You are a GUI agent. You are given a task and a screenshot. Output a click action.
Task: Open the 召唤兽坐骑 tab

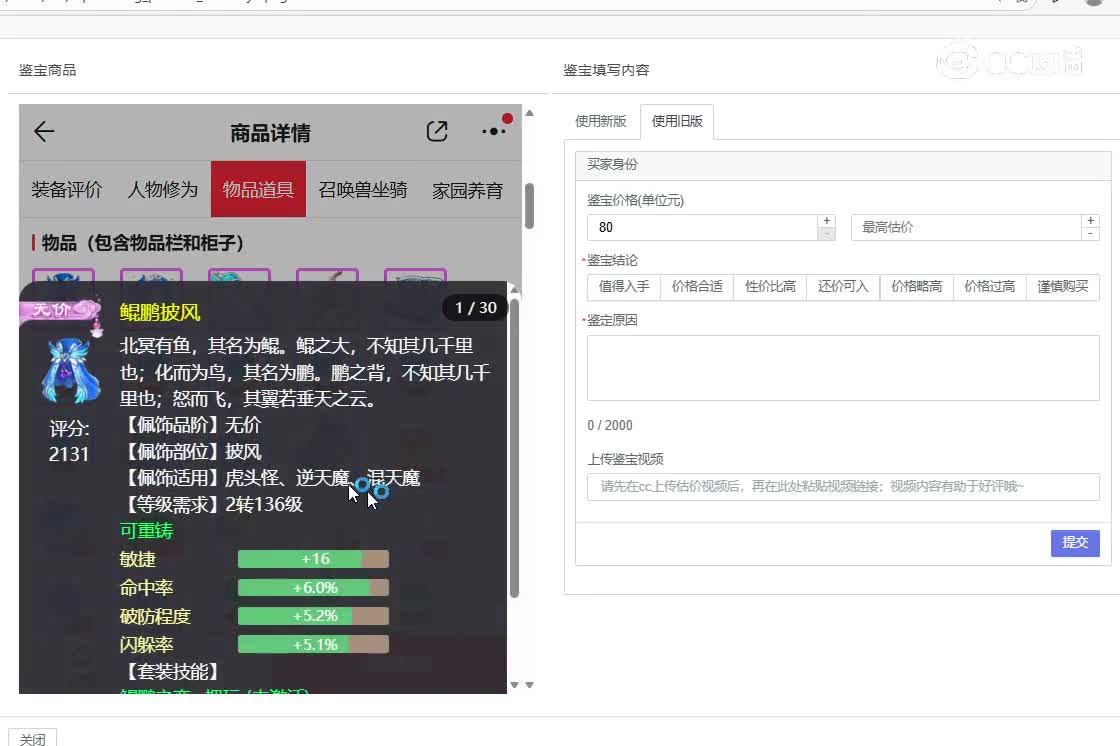(x=363, y=189)
